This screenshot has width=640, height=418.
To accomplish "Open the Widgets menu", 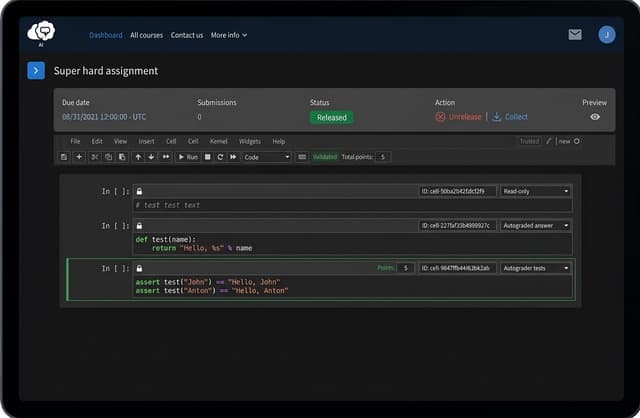I will (250, 141).
